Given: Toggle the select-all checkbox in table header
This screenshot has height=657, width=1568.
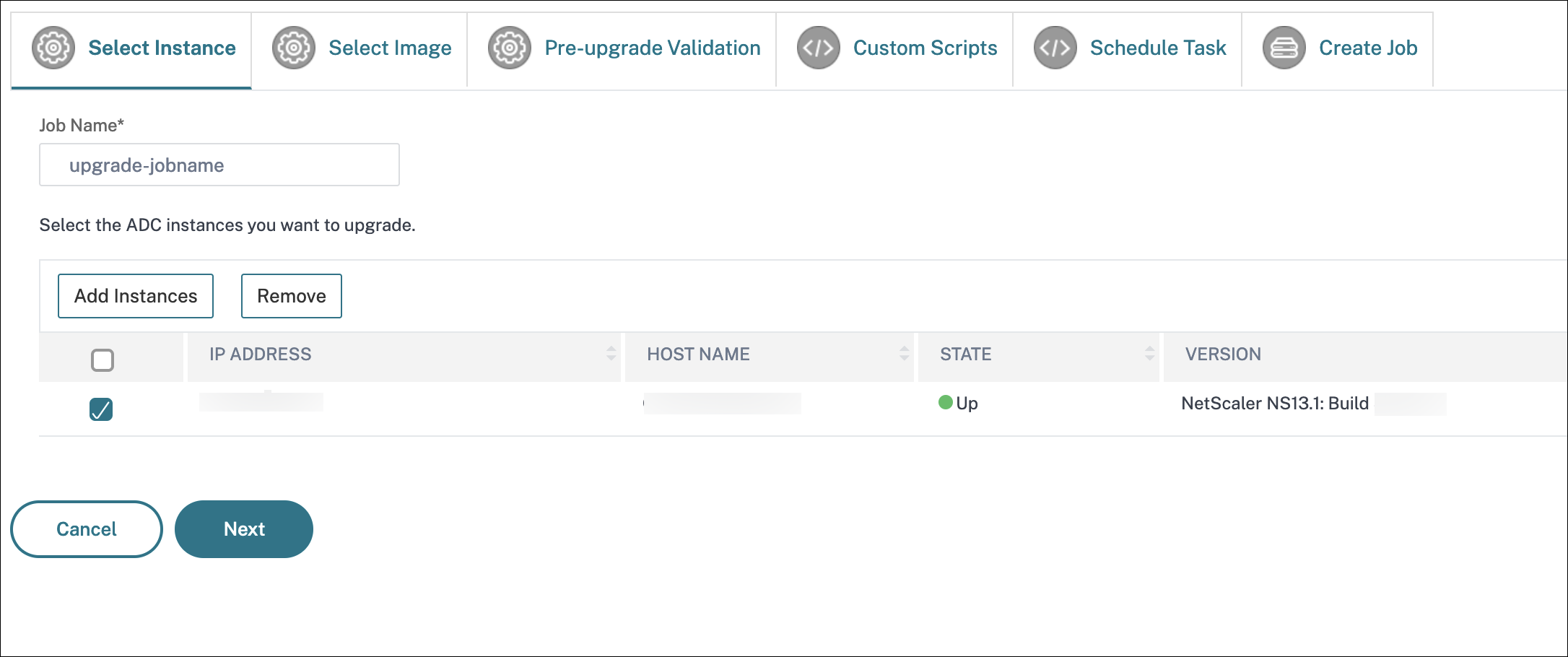Looking at the screenshot, I should coord(103,360).
